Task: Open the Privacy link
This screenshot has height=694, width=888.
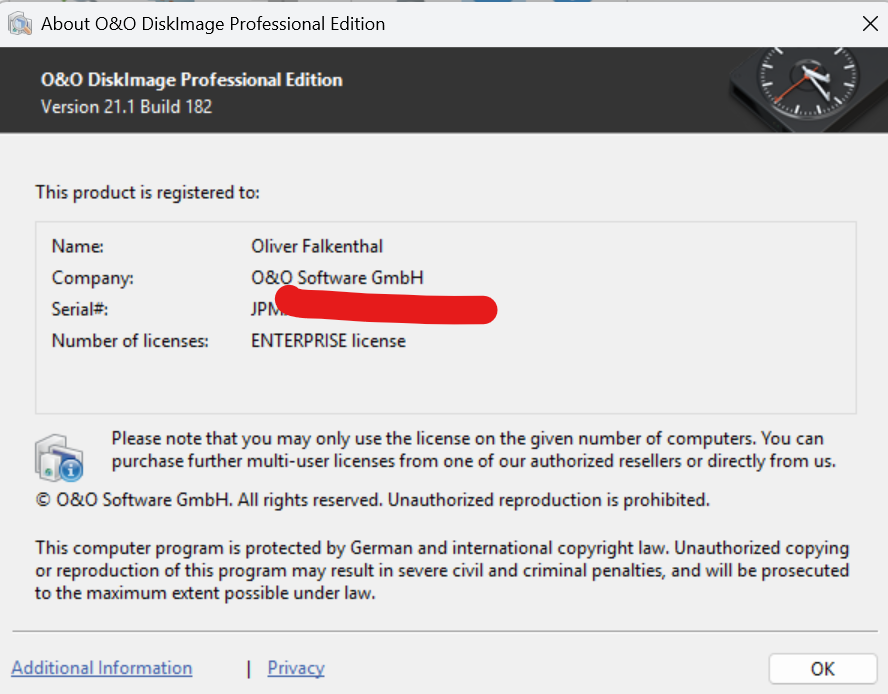Action: pos(296,668)
